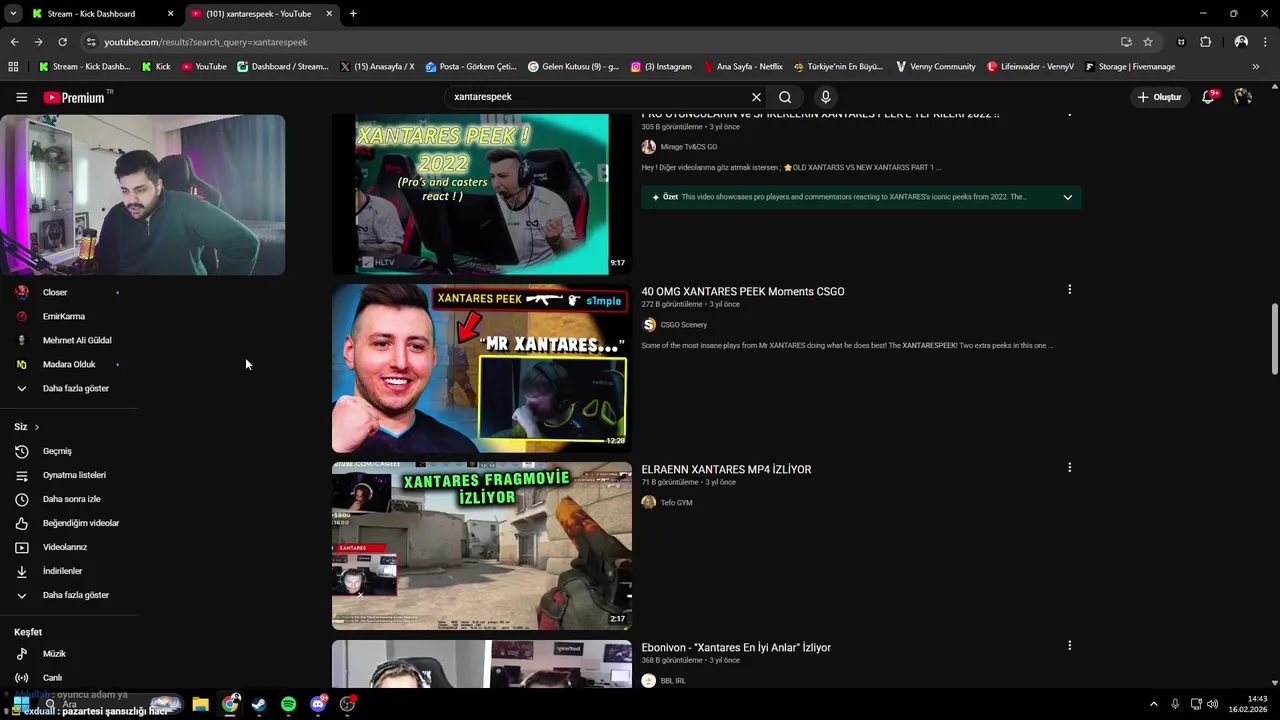Viewport: 1280px width, 720px height.
Task: Open Storage | Fivemanage bookmark
Action: (1129, 67)
